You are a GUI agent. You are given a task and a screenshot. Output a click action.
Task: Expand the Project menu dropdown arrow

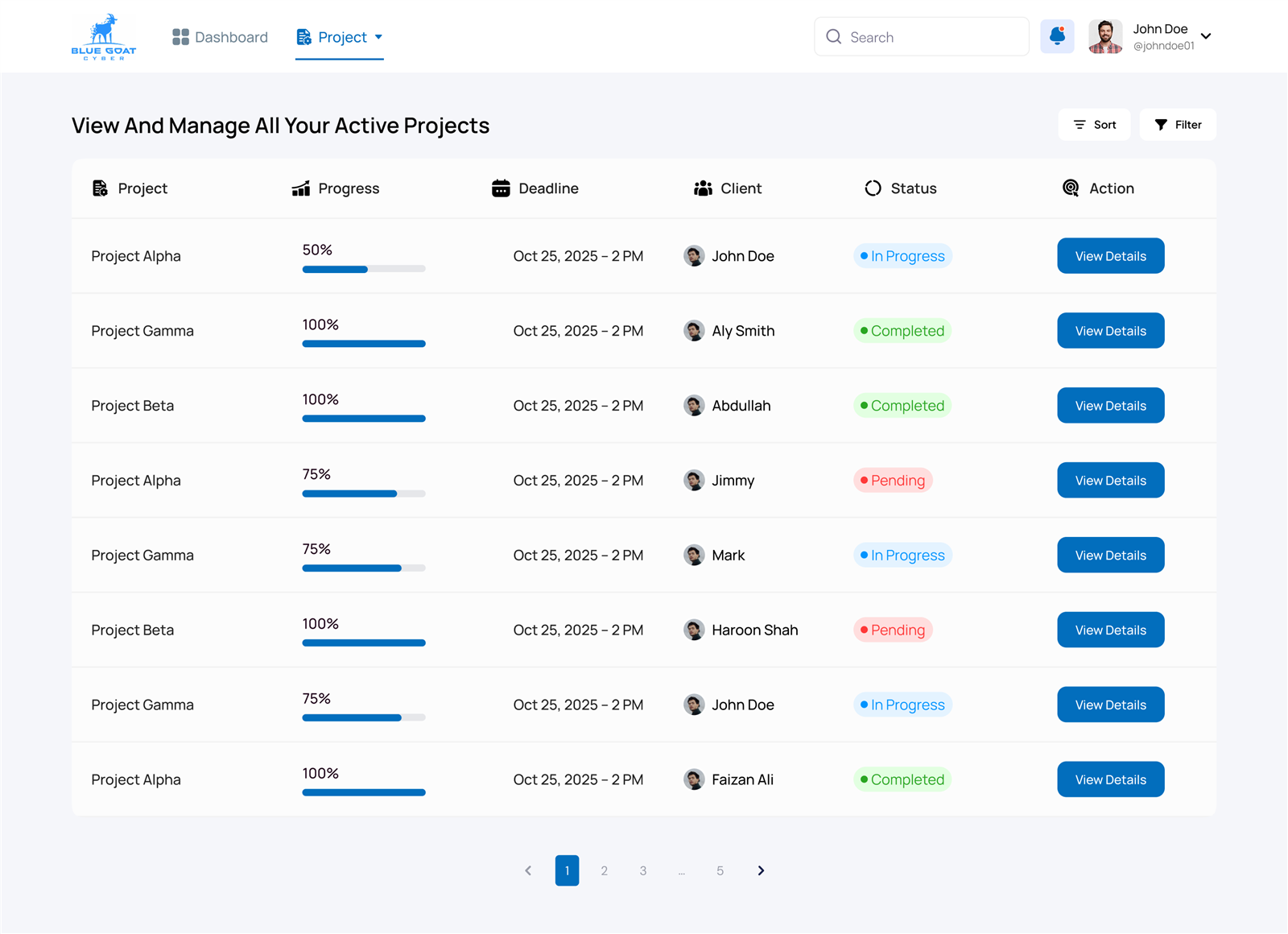378,37
